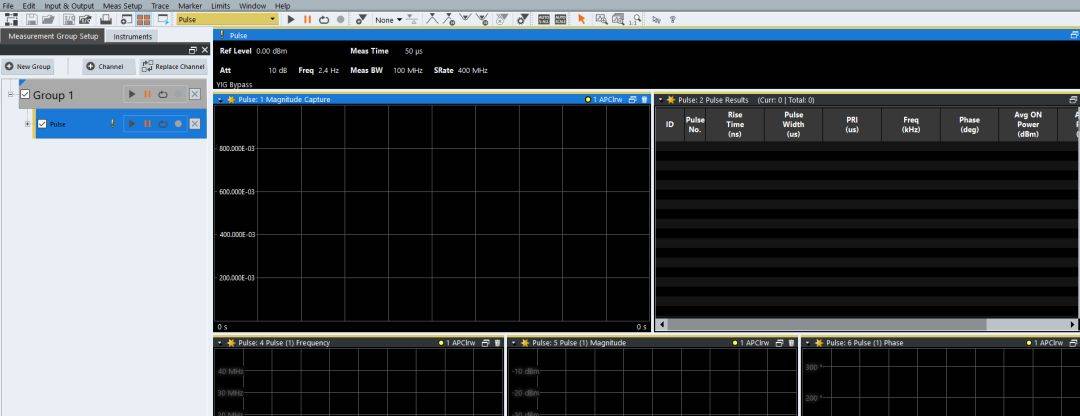This screenshot has height=416, width=1080.
Task: Click the refresh icon in the Group 1 row
Action: tap(162, 94)
